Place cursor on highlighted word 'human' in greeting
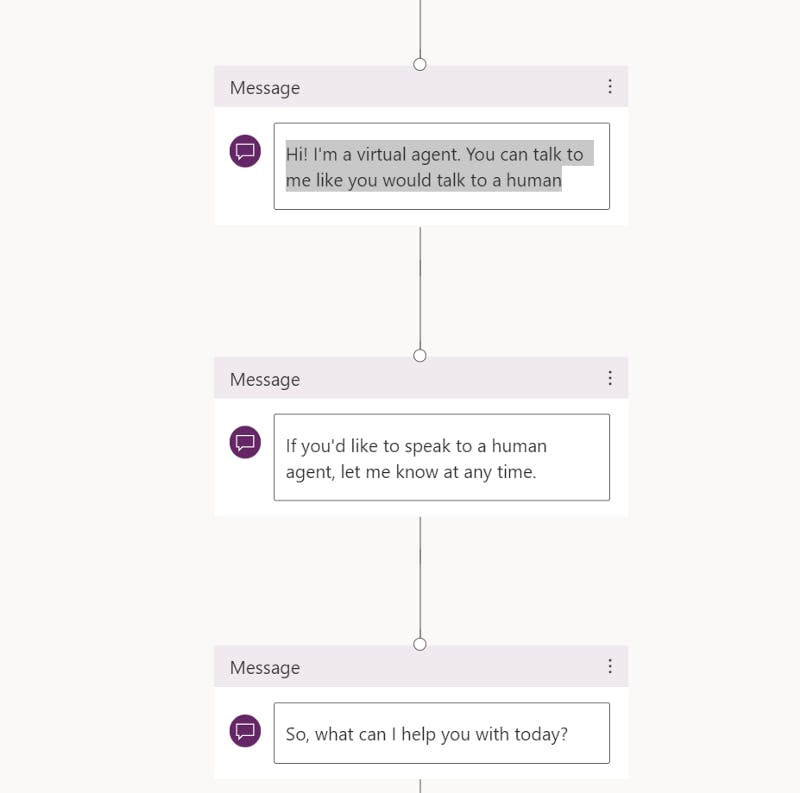Viewport: 800px width, 793px height. pyautogui.click(x=534, y=181)
